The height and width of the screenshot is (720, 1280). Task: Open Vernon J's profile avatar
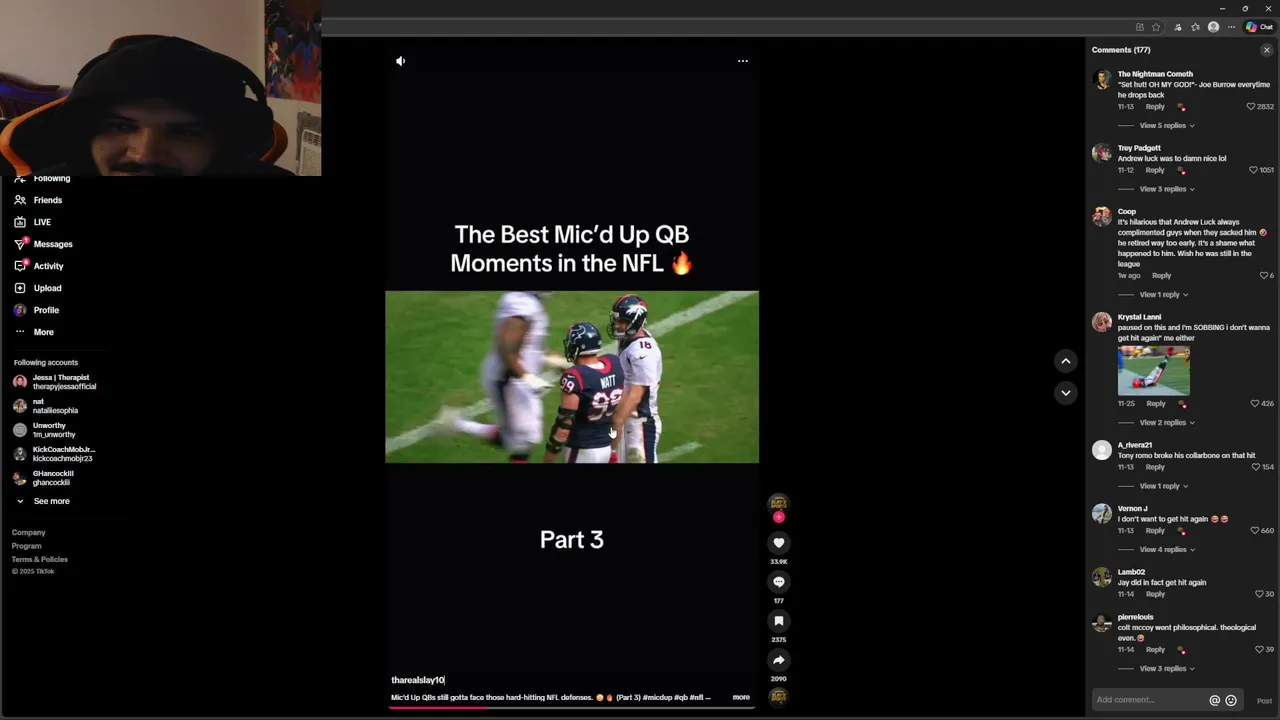[1102, 514]
